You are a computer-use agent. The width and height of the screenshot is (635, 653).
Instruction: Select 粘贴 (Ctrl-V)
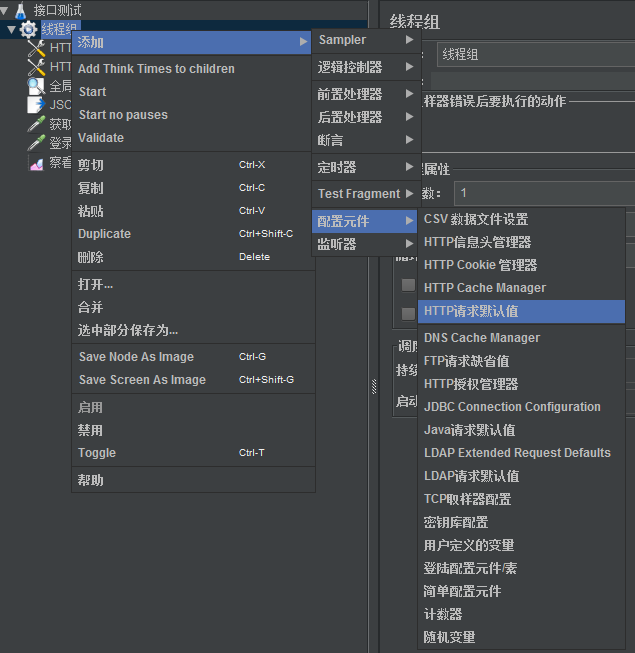point(193,211)
